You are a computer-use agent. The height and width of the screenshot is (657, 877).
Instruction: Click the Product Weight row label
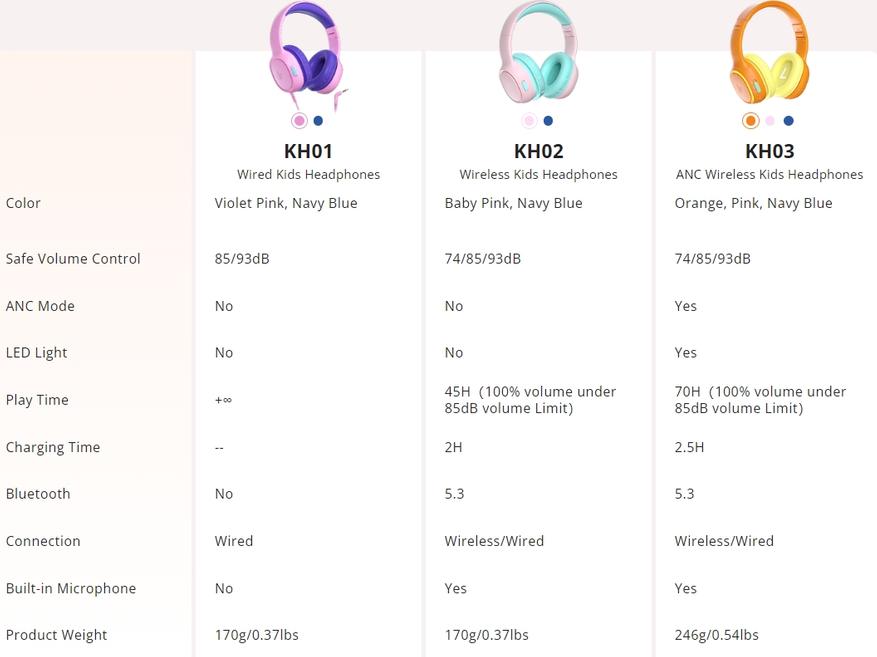(56, 635)
